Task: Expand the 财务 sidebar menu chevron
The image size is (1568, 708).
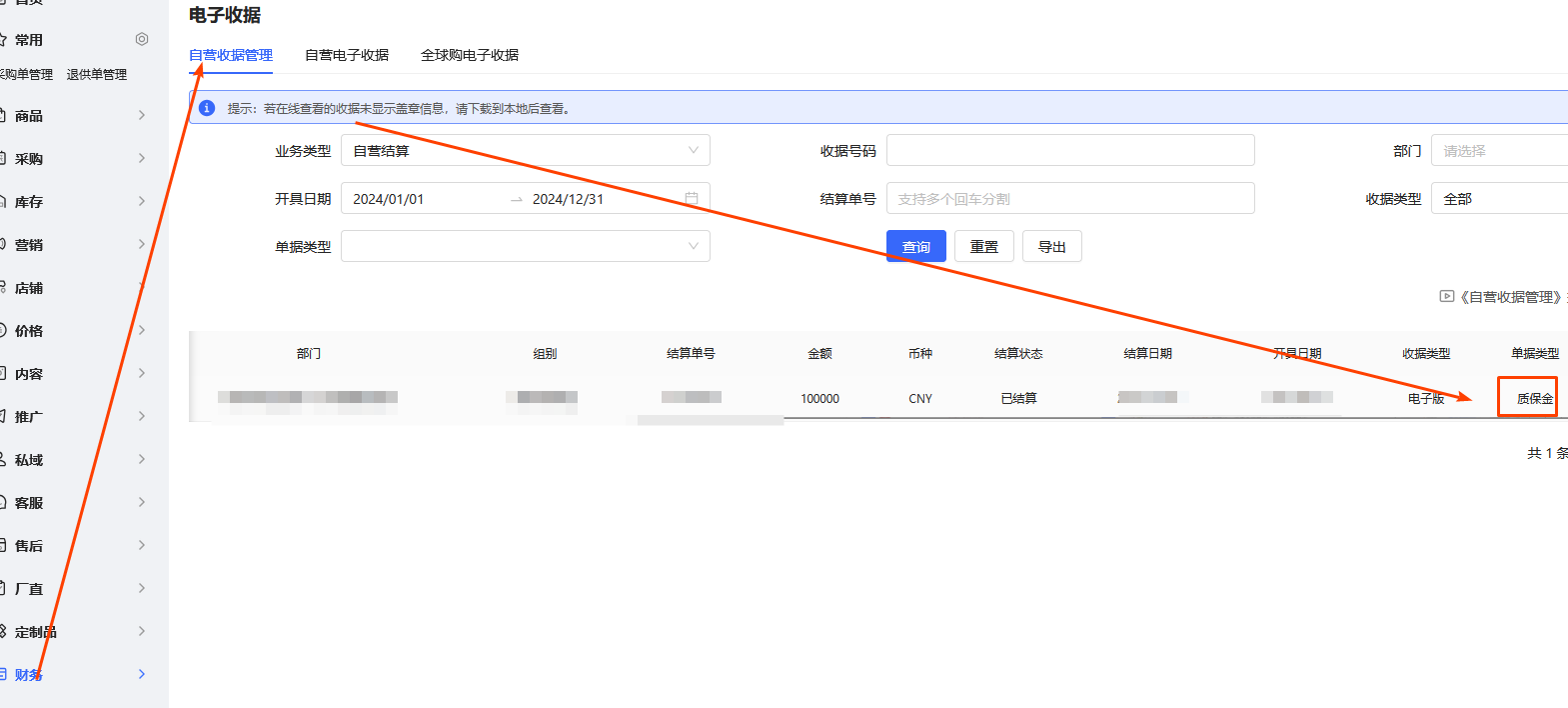Action: 141,674
